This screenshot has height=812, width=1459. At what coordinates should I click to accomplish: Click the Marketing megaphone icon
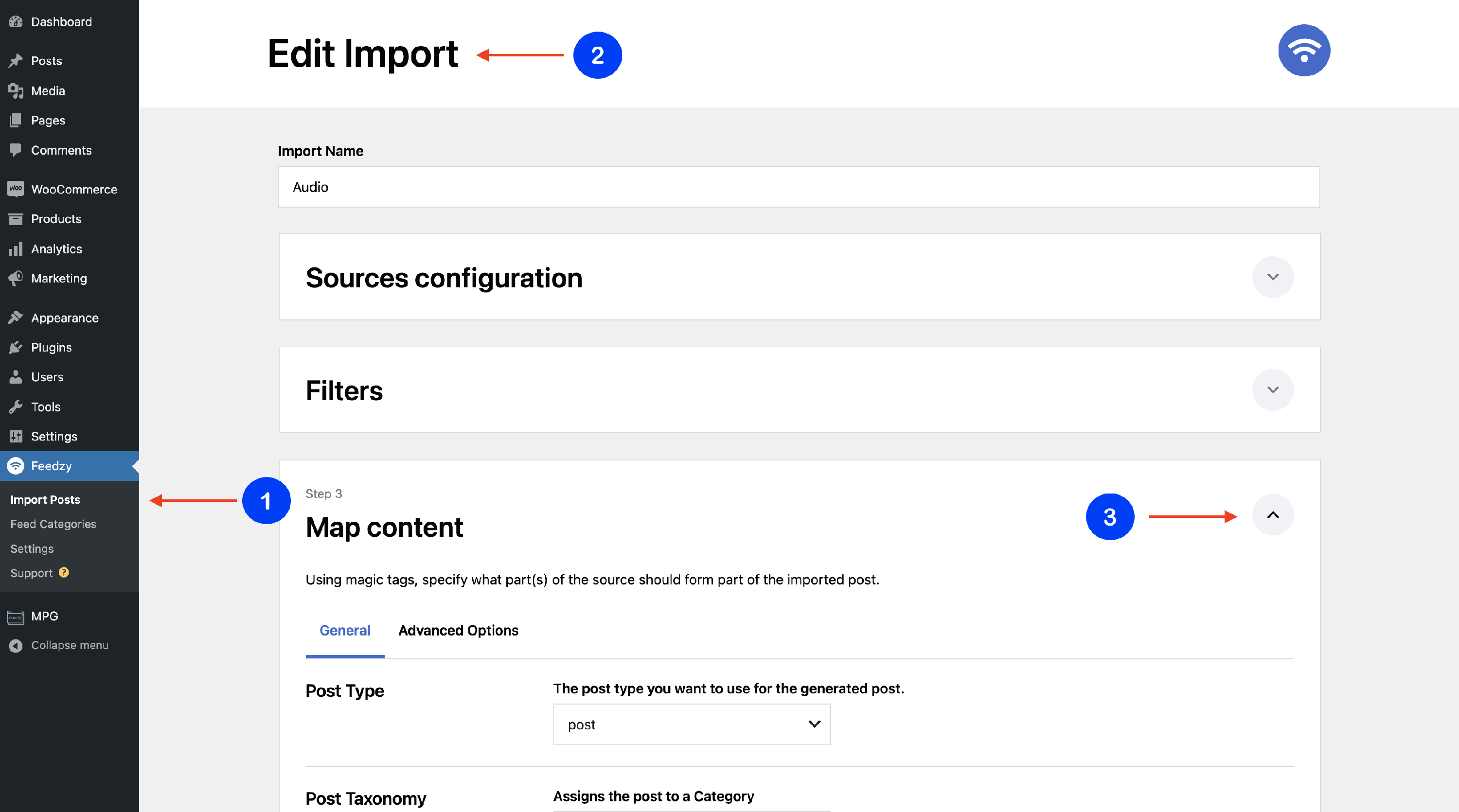click(x=16, y=278)
